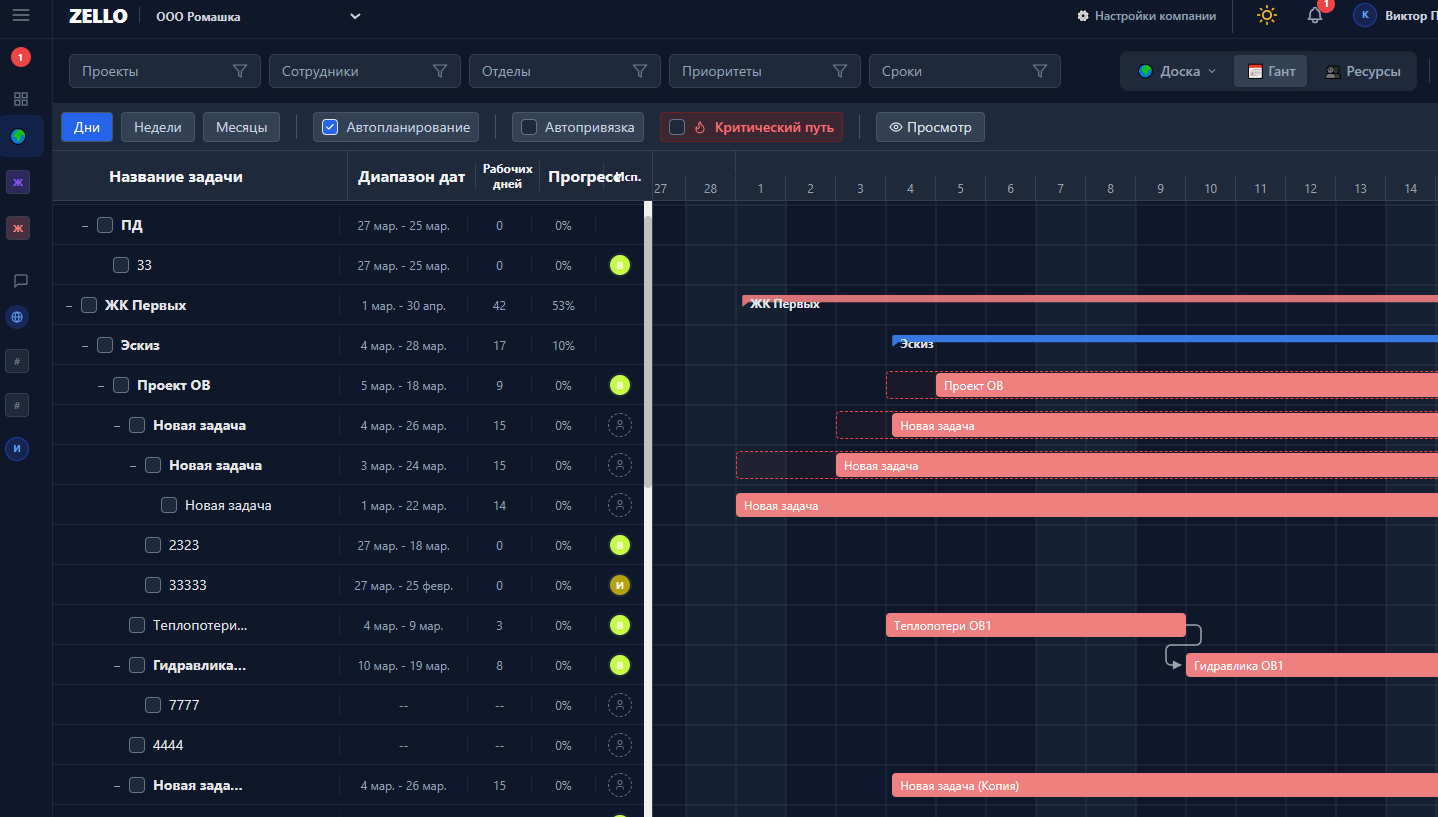Switch to the Ресурсы tab
This screenshot has height=817, width=1438.
coord(1362,71)
